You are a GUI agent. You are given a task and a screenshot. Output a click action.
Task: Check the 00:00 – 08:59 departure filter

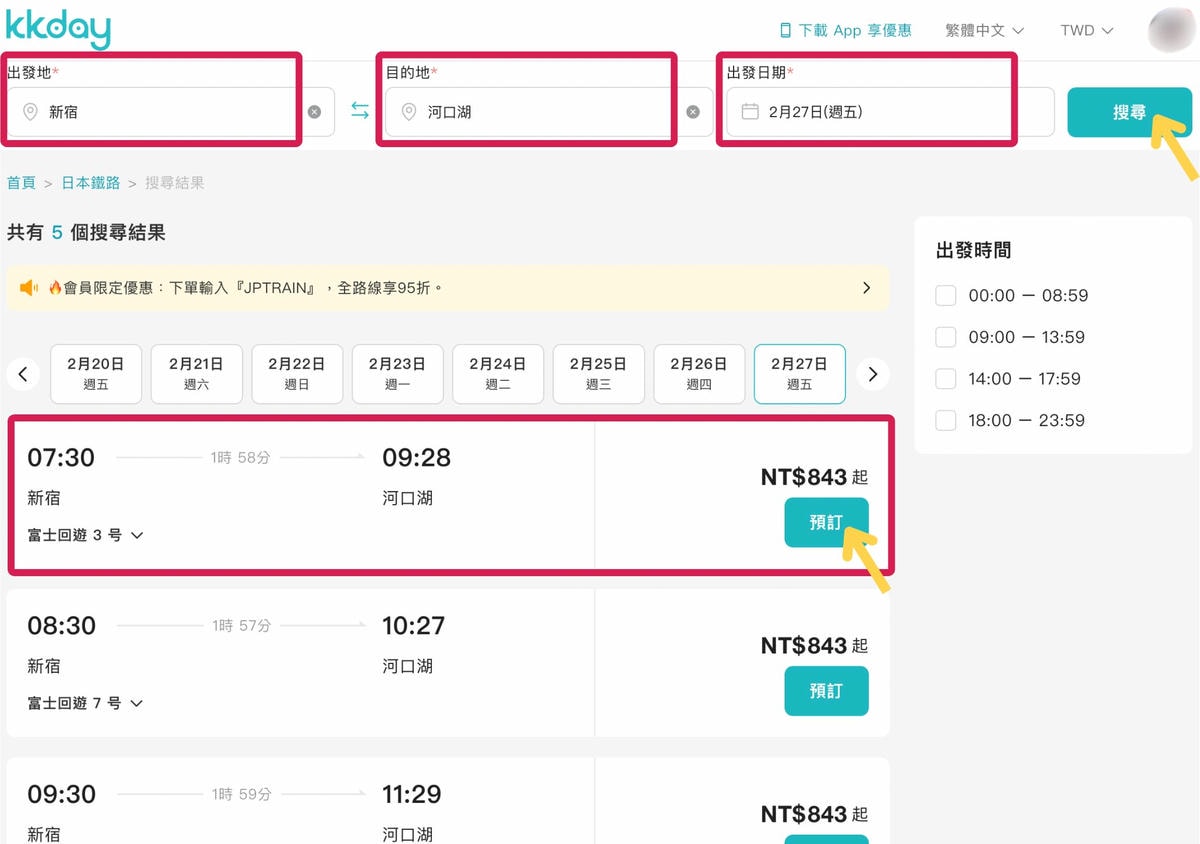946,295
